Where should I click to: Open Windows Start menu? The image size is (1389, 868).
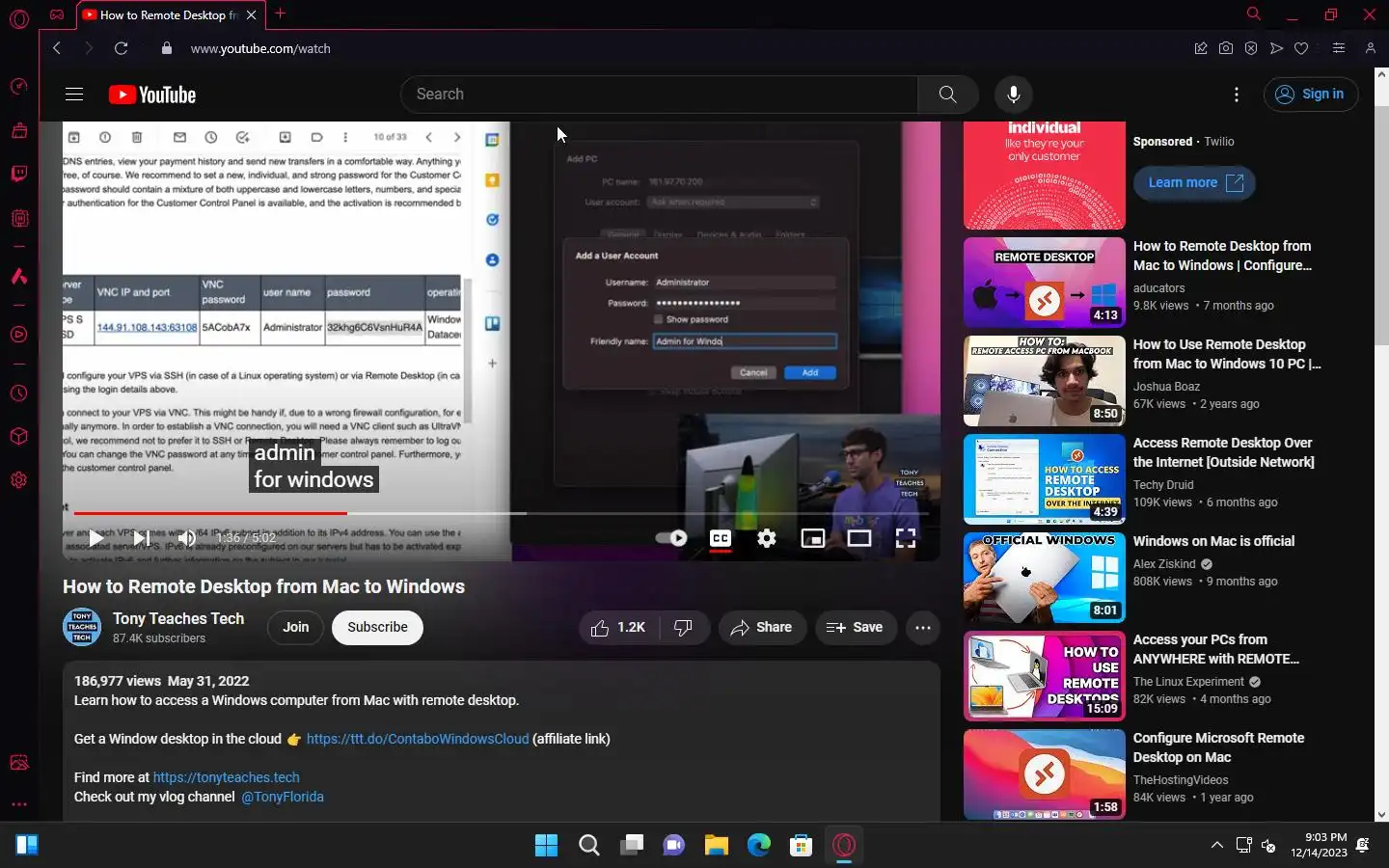546,846
